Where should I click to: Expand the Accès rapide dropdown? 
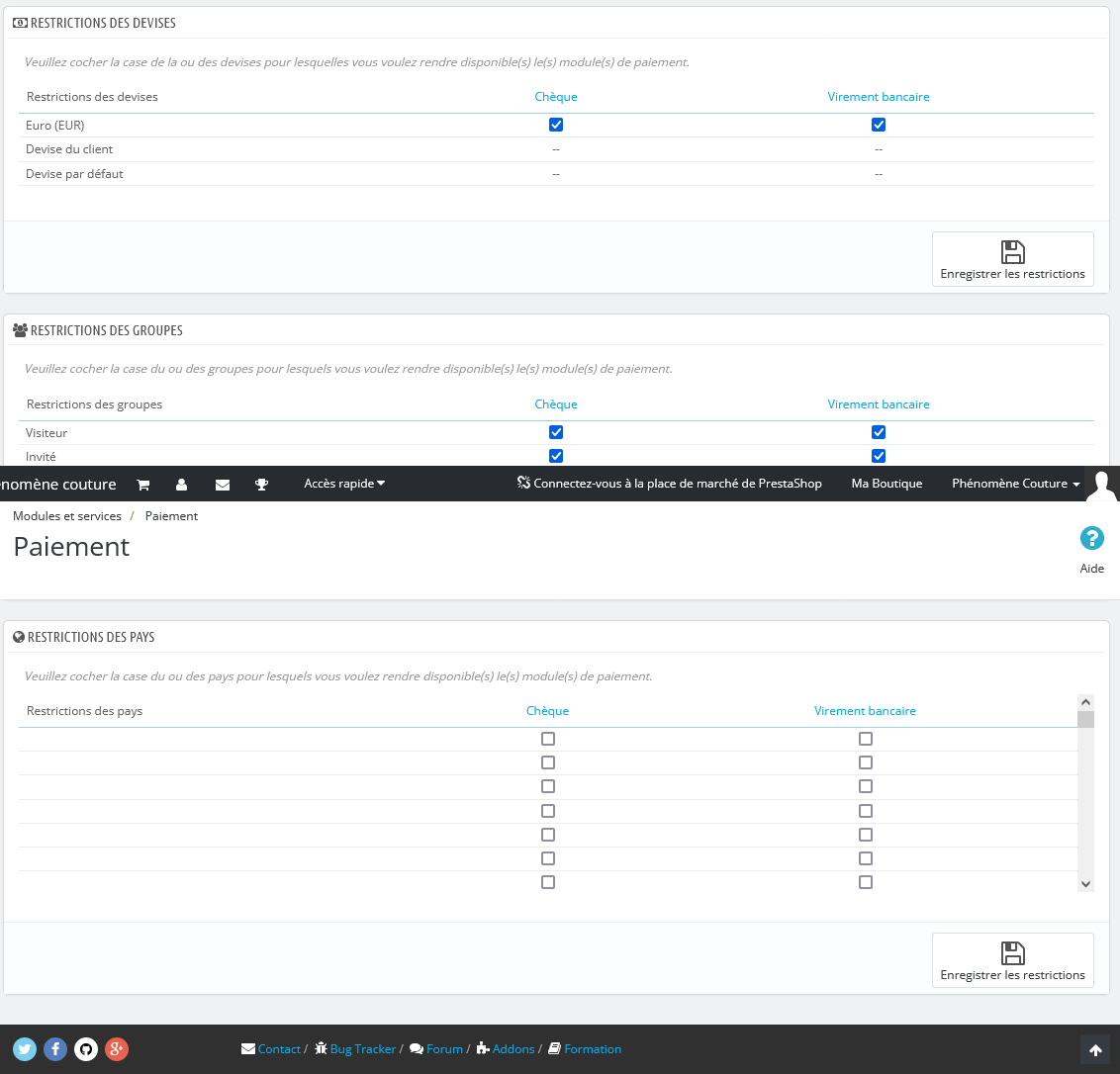pyautogui.click(x=344, y=484)
